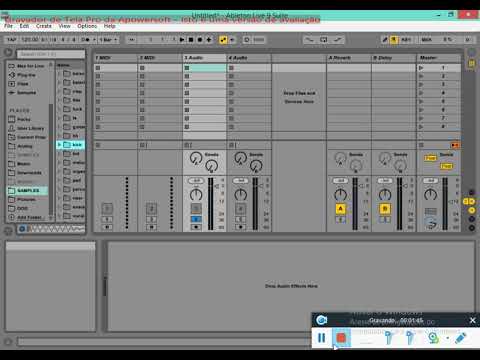Click the browser search field

click(51, 54)
